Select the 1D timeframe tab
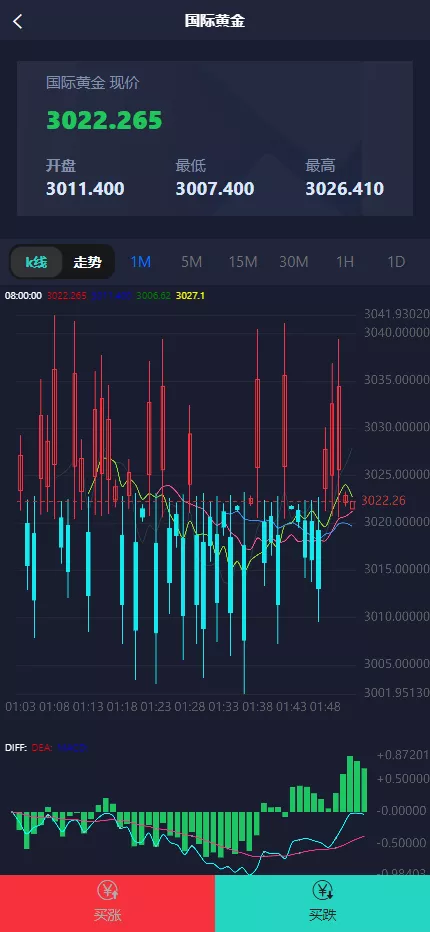Viewport: 430px width, 932px height. (396, 262)
